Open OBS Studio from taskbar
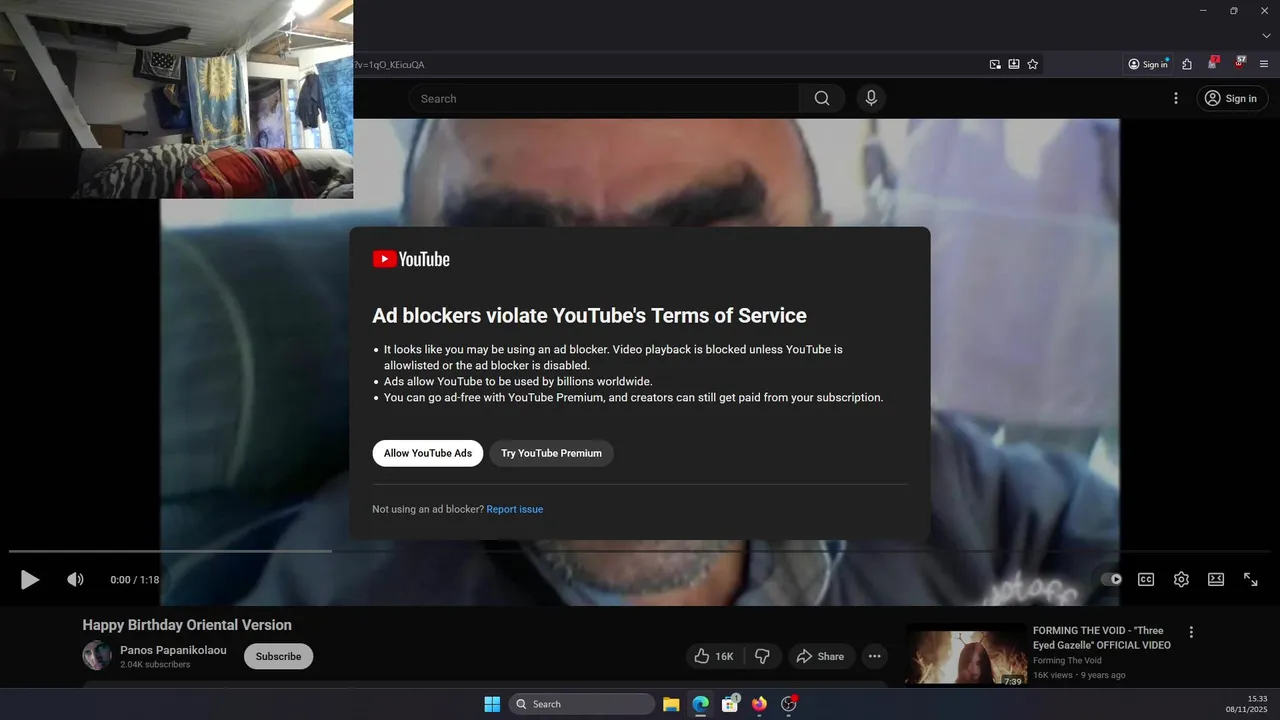The image size is (1280, 720). (x=788, y=704)
